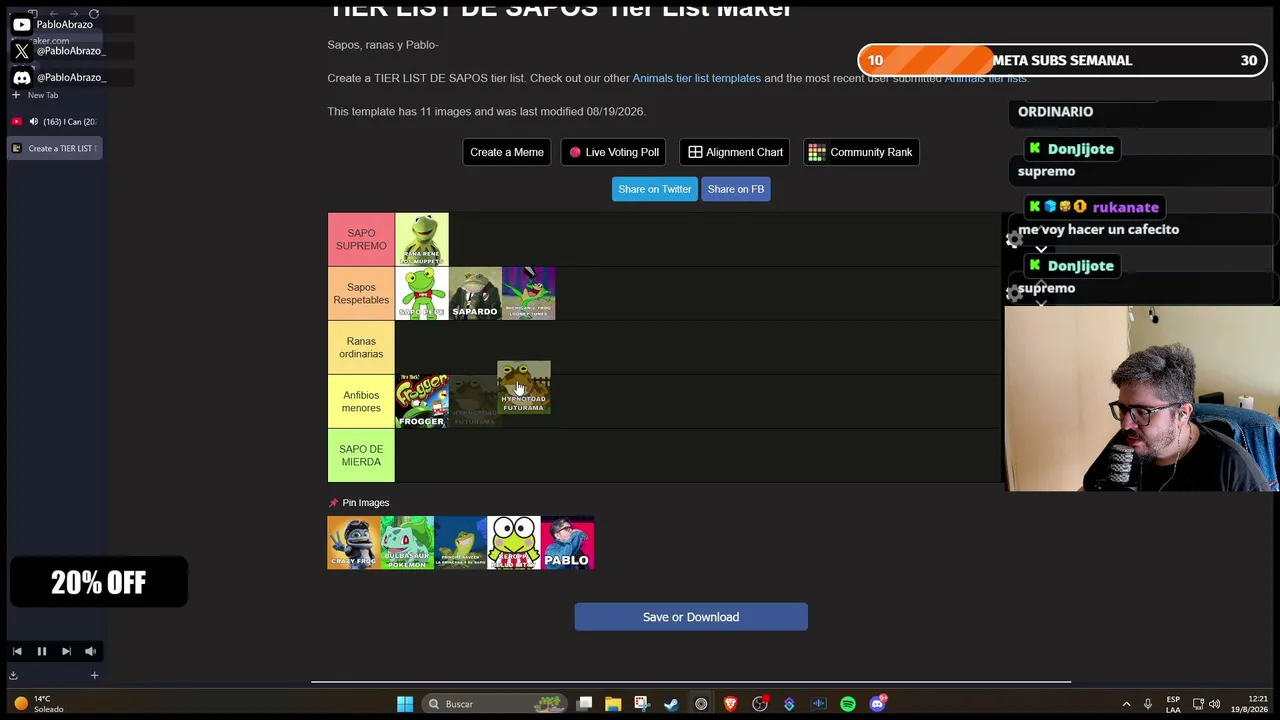Pause media playback in the sidebar

[x=42, y=651]
